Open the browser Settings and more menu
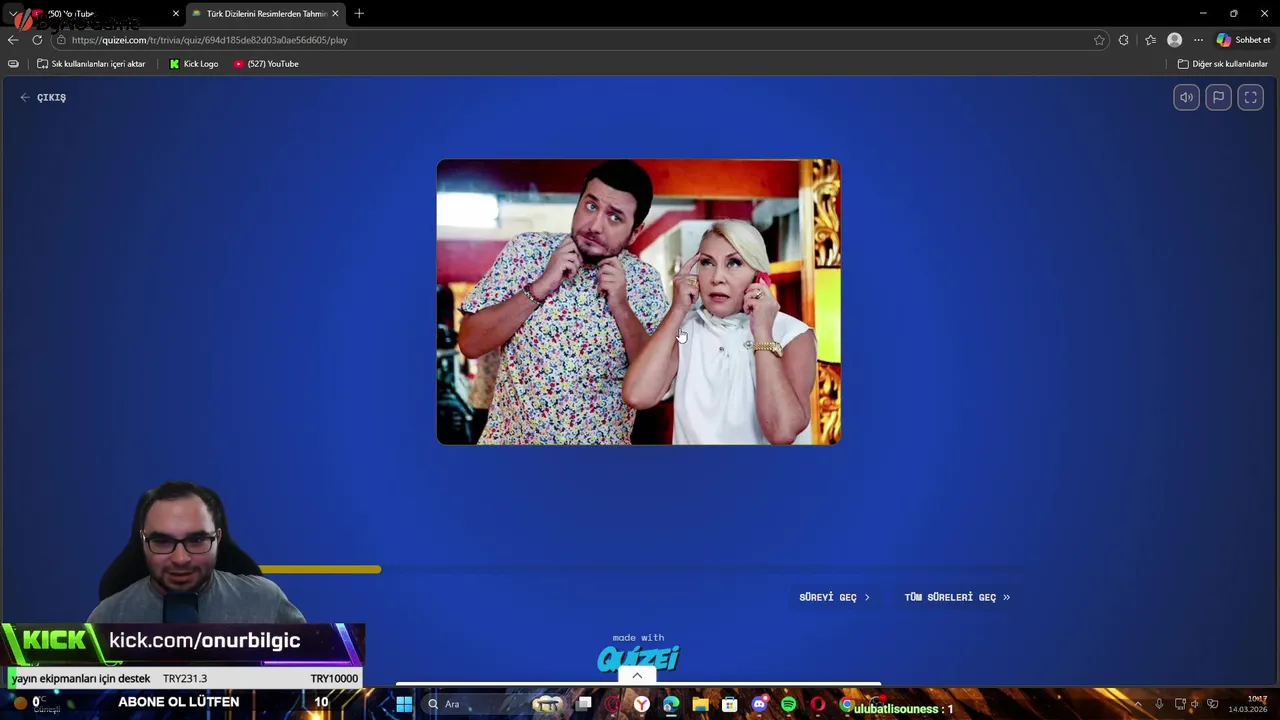 pyautogui.click(x=1198, y=40)
